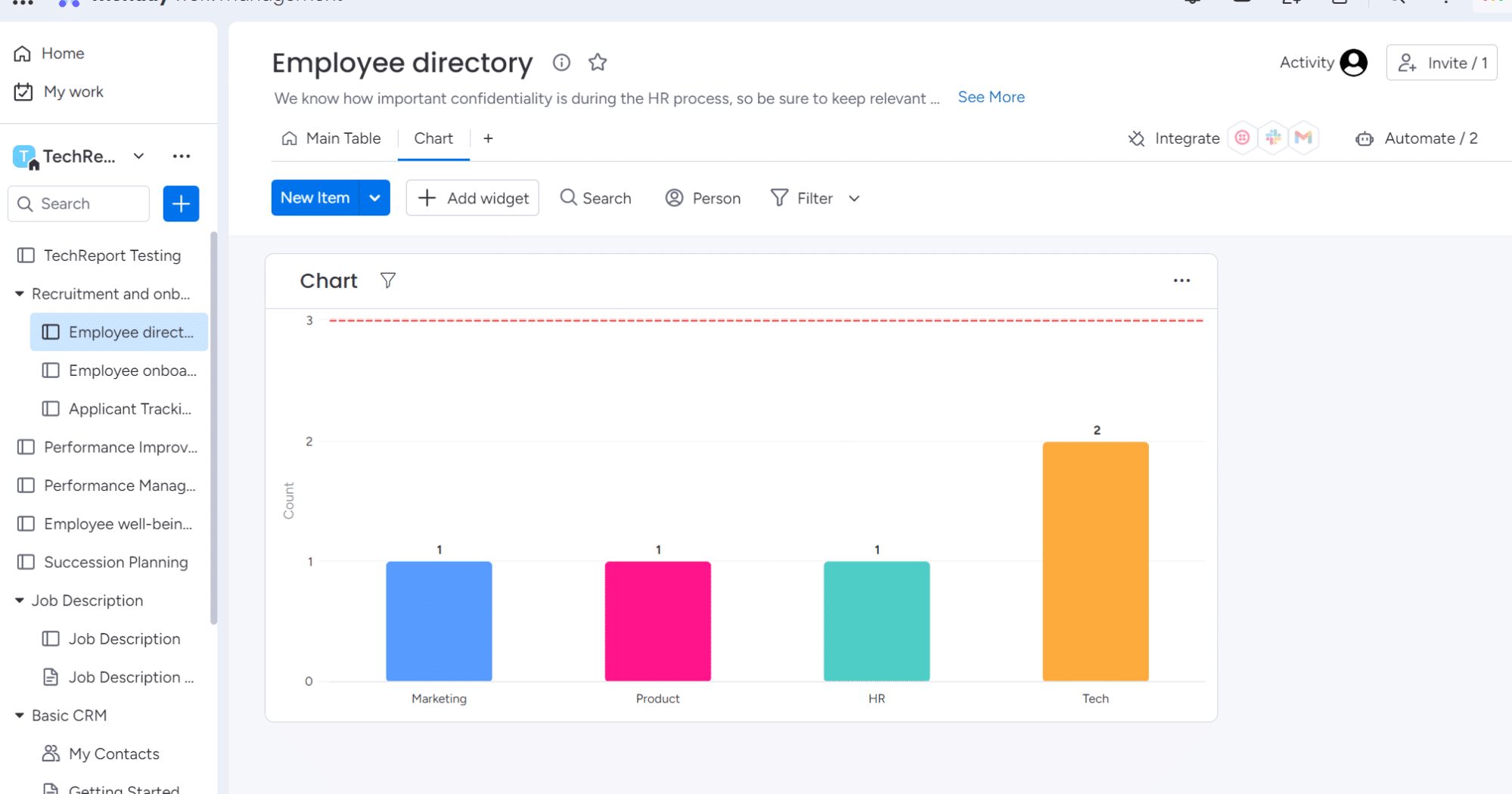Image resolution: width=1512 pixels, height=794 pixels.
Task: Open board Search in toolbar
Action: click(x=596, y=198)
